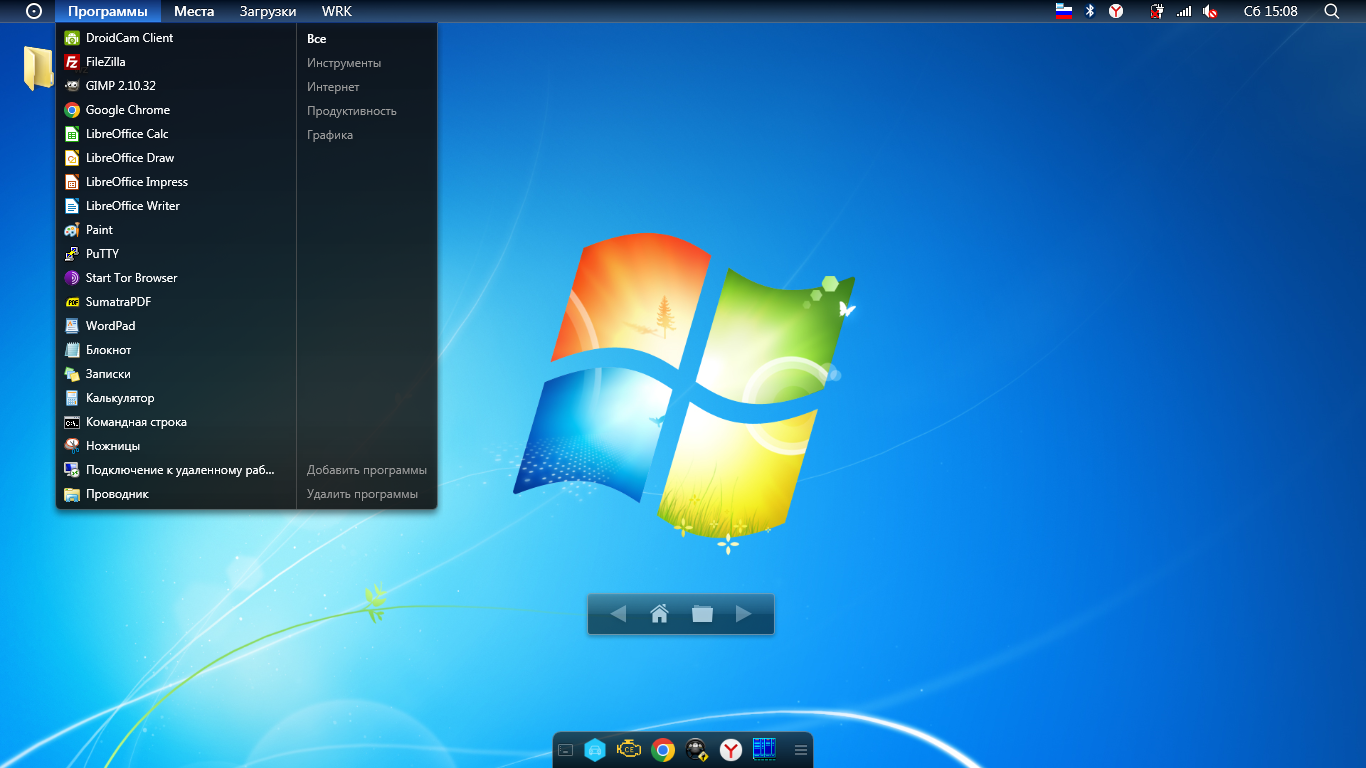Launch Ножницы
Viewport: 1366px width, 768px height.
(x=176, y=446)
